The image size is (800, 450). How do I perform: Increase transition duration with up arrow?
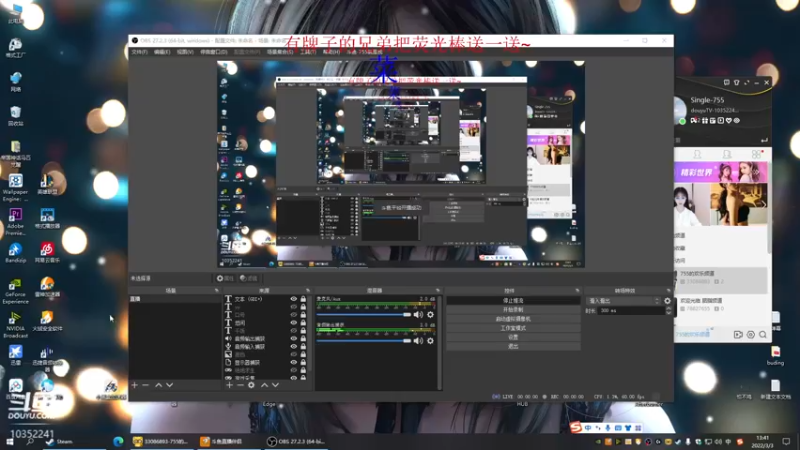[x=668, y=309]
